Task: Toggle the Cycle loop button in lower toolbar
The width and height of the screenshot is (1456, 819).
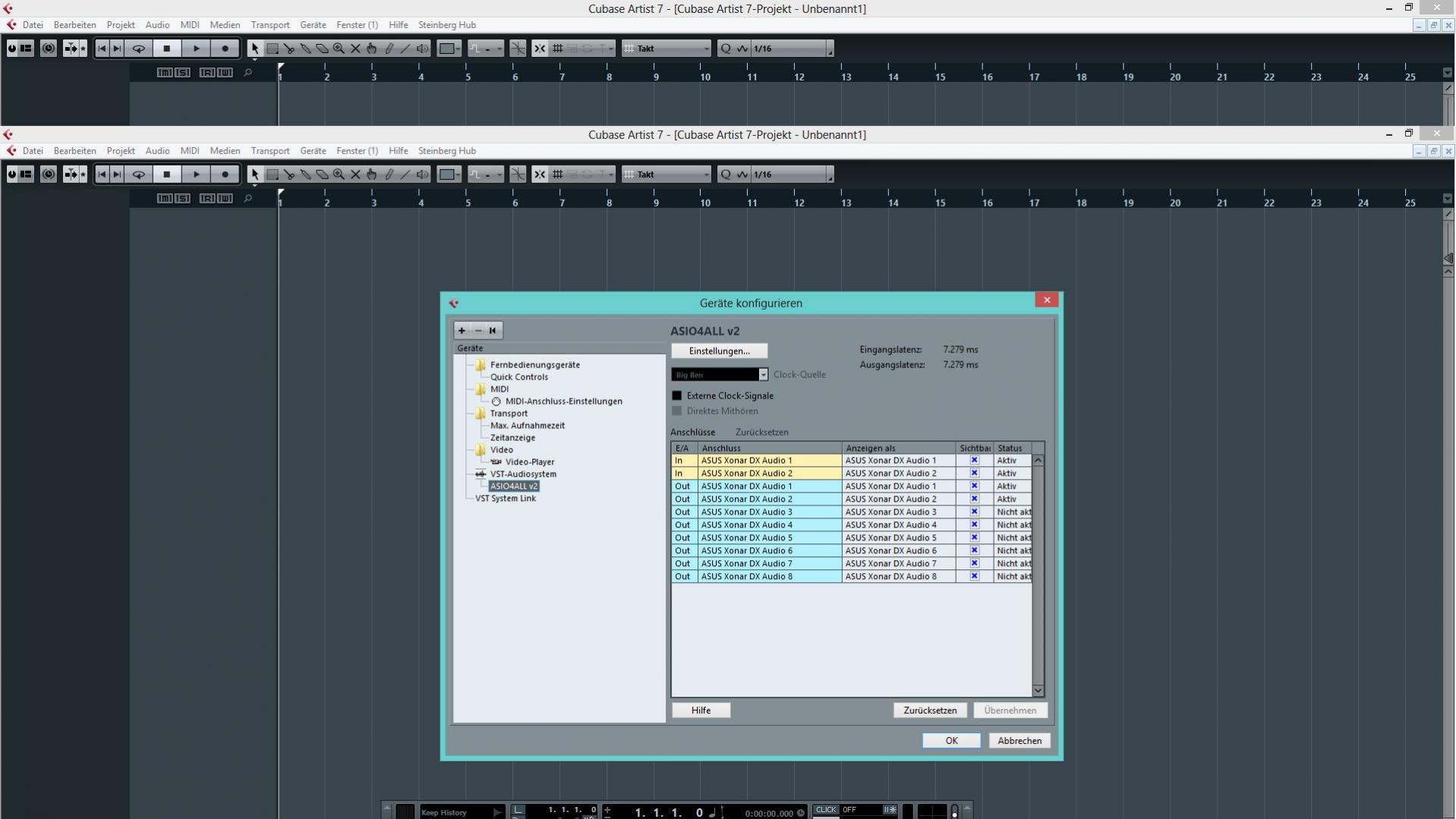Action: click(x=139, y=175)
